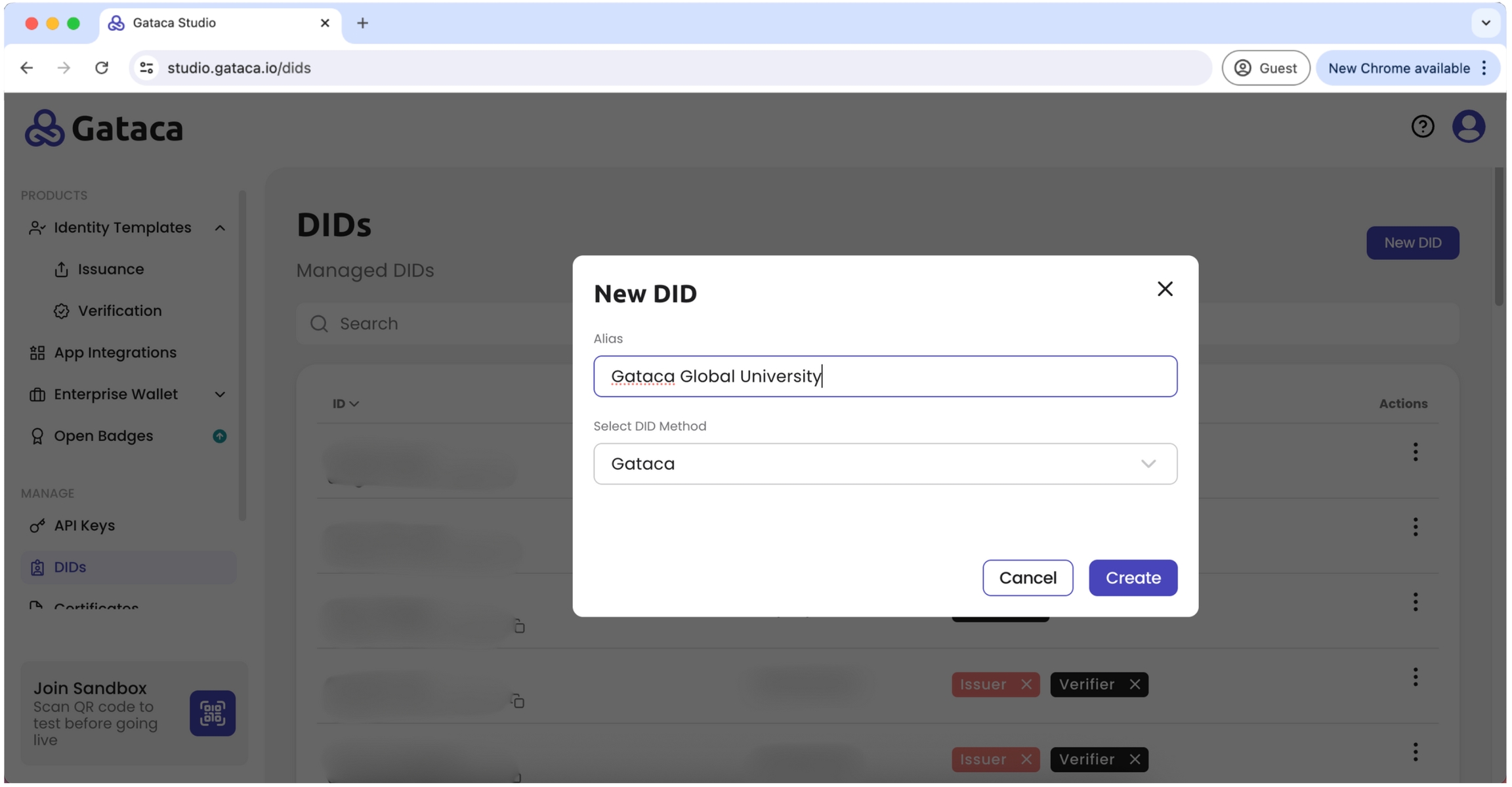1512x787 pixels.
Task: Collapse the Identity Templates section
Action: [x=220, y=228]
